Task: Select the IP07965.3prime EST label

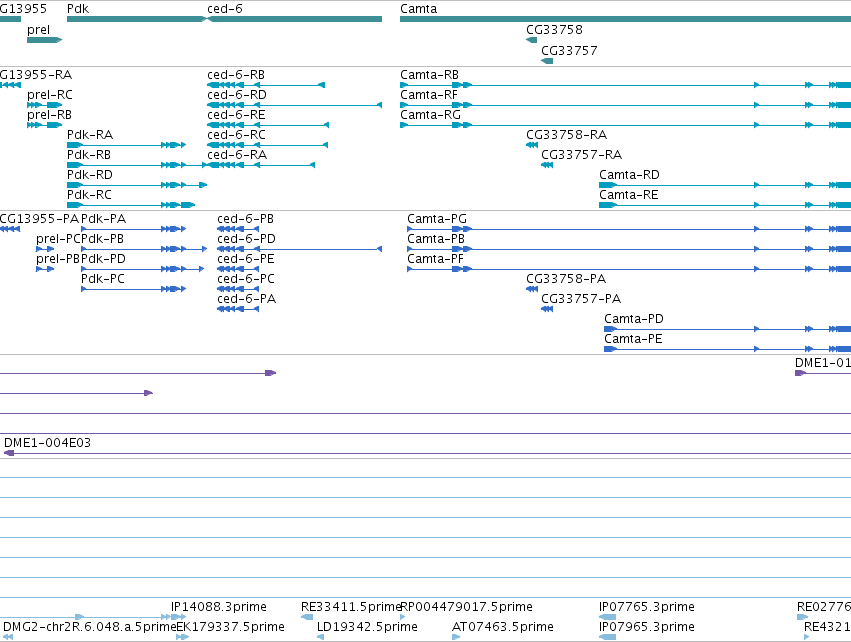Action: pos(647,627)
